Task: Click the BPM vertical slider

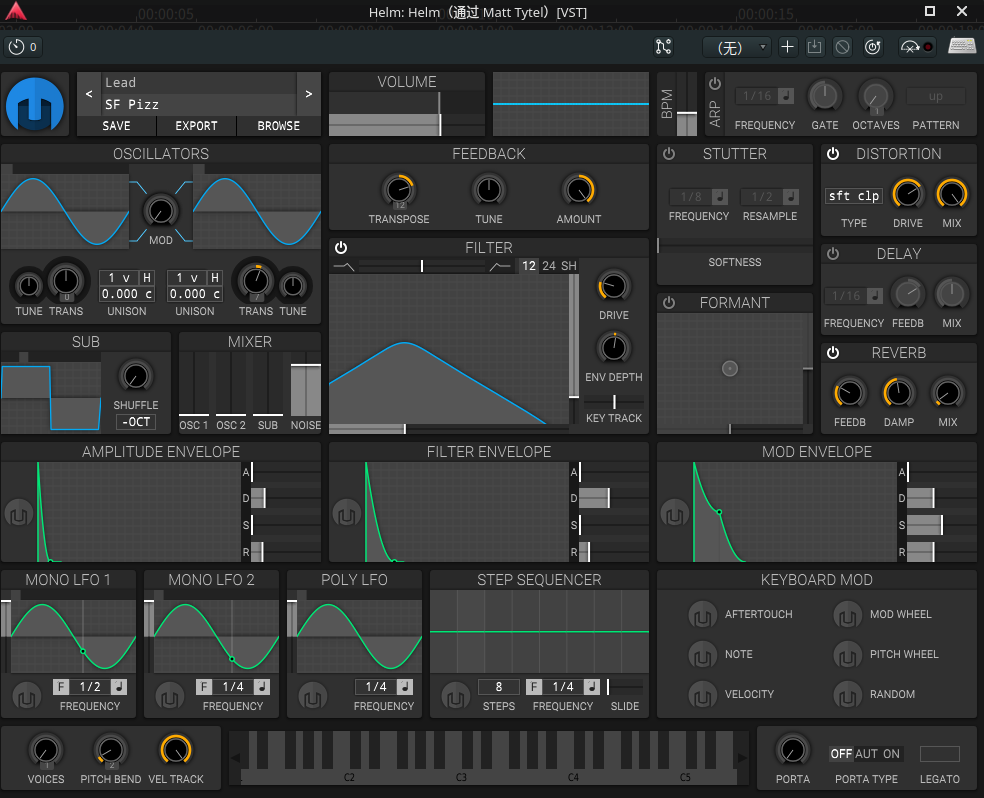Action: (x=687, y=104)
